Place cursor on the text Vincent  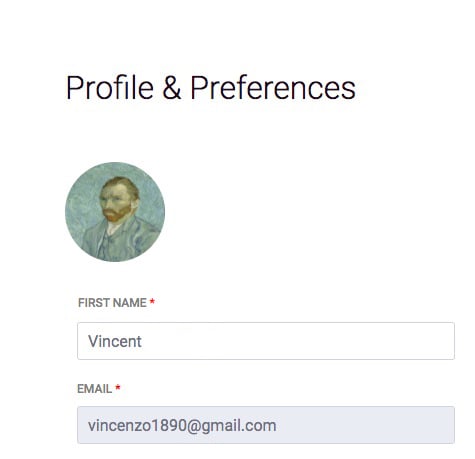(x=115, y=341)
